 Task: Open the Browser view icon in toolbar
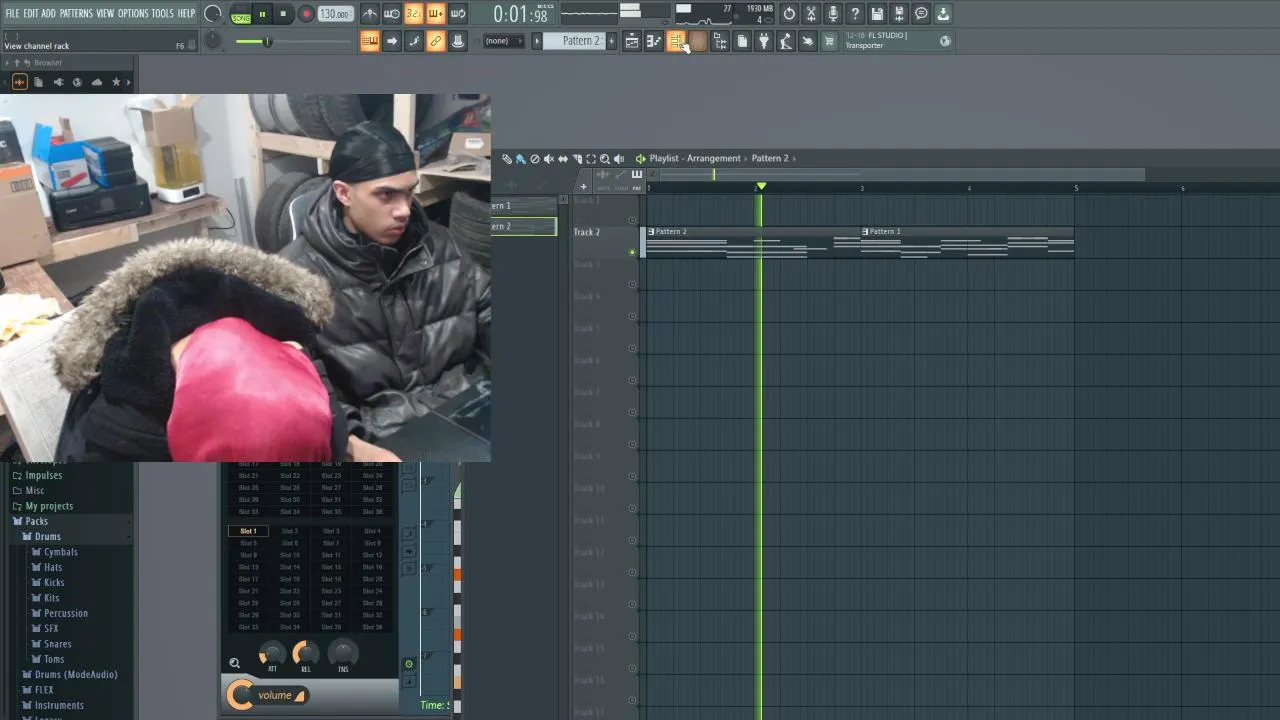(x=720, y=41)
